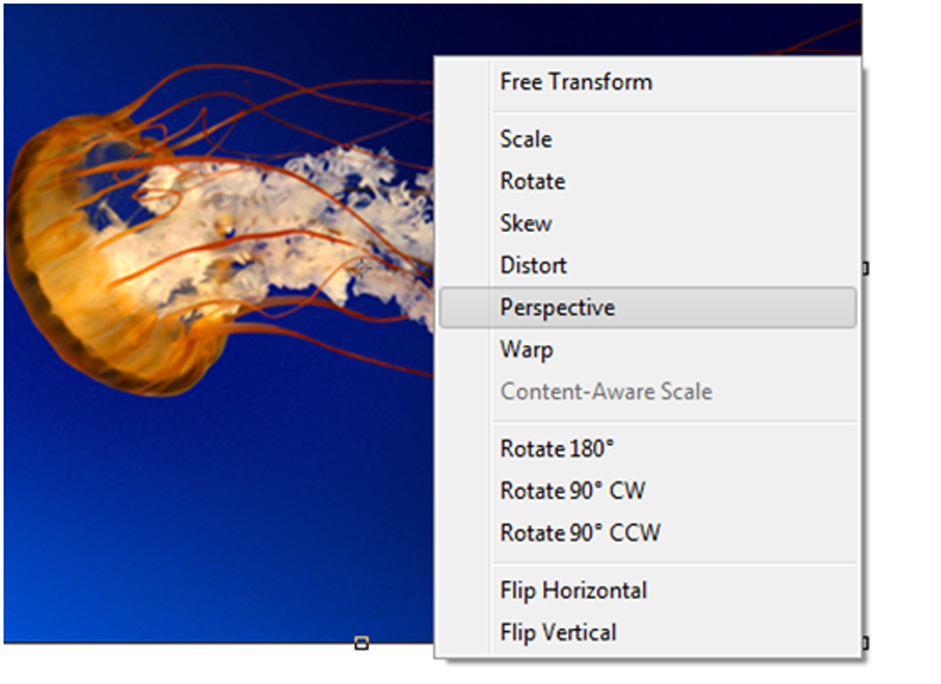Select the Scale transform option

(648, 139)
